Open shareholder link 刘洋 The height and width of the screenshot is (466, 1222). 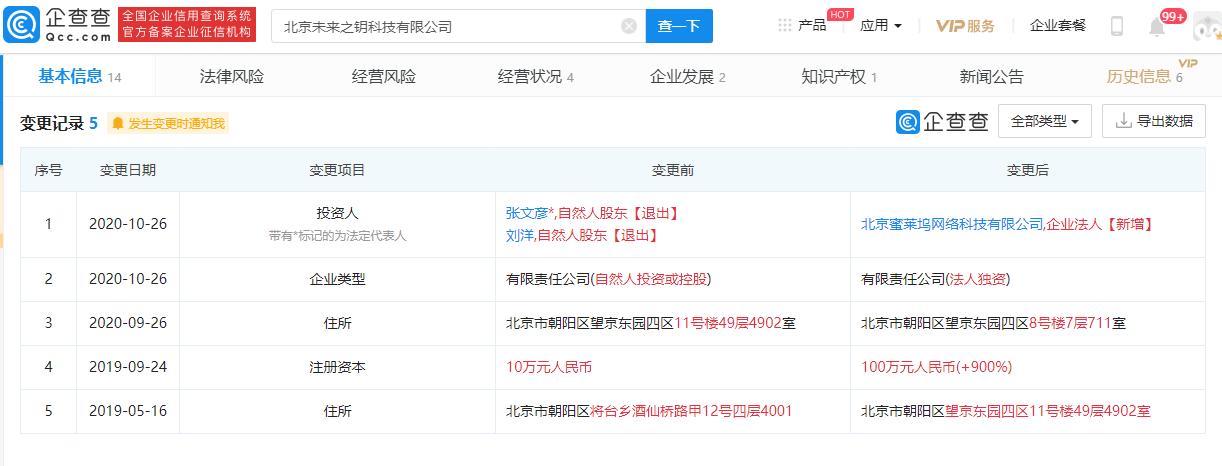point(519,235)
